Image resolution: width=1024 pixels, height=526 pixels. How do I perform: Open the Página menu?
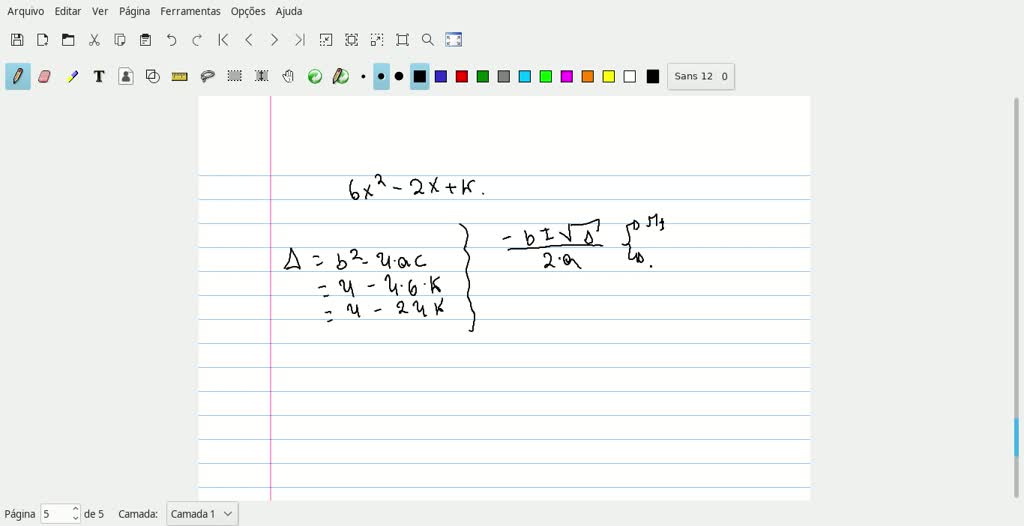[134, 11]
